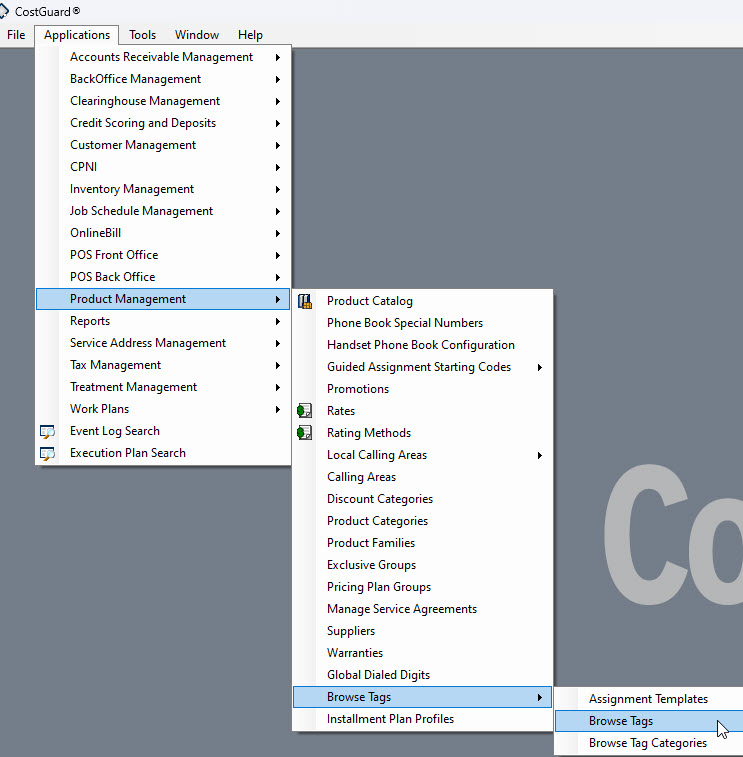
Task: Expand BackOffice Management submenu
Action: 163,79
